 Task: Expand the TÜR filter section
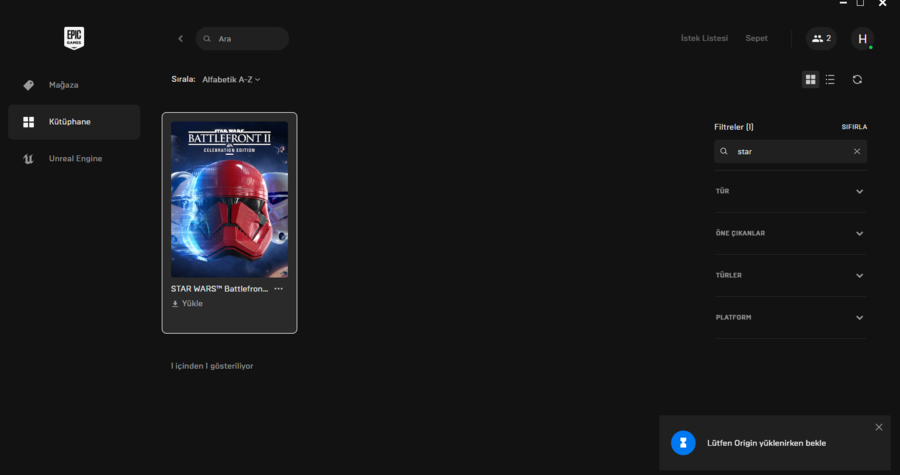click(x=790, y=191)
